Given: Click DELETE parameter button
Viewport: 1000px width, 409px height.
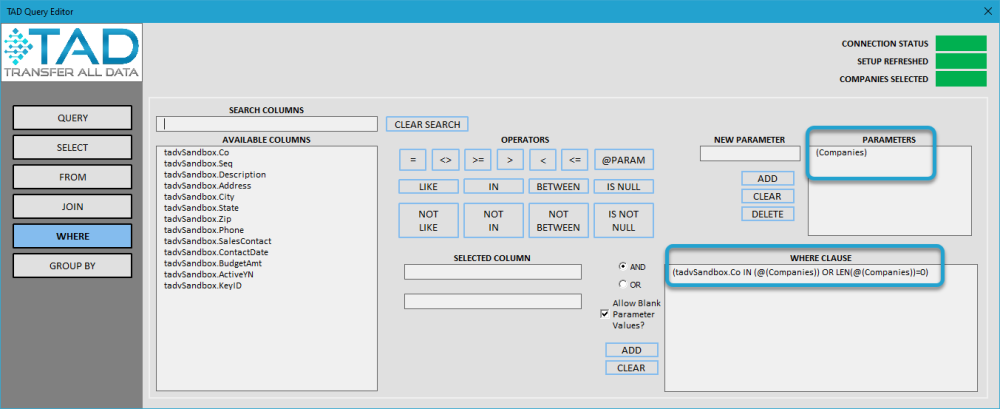Looking at the screenshot, I should [x=768, y=214].
